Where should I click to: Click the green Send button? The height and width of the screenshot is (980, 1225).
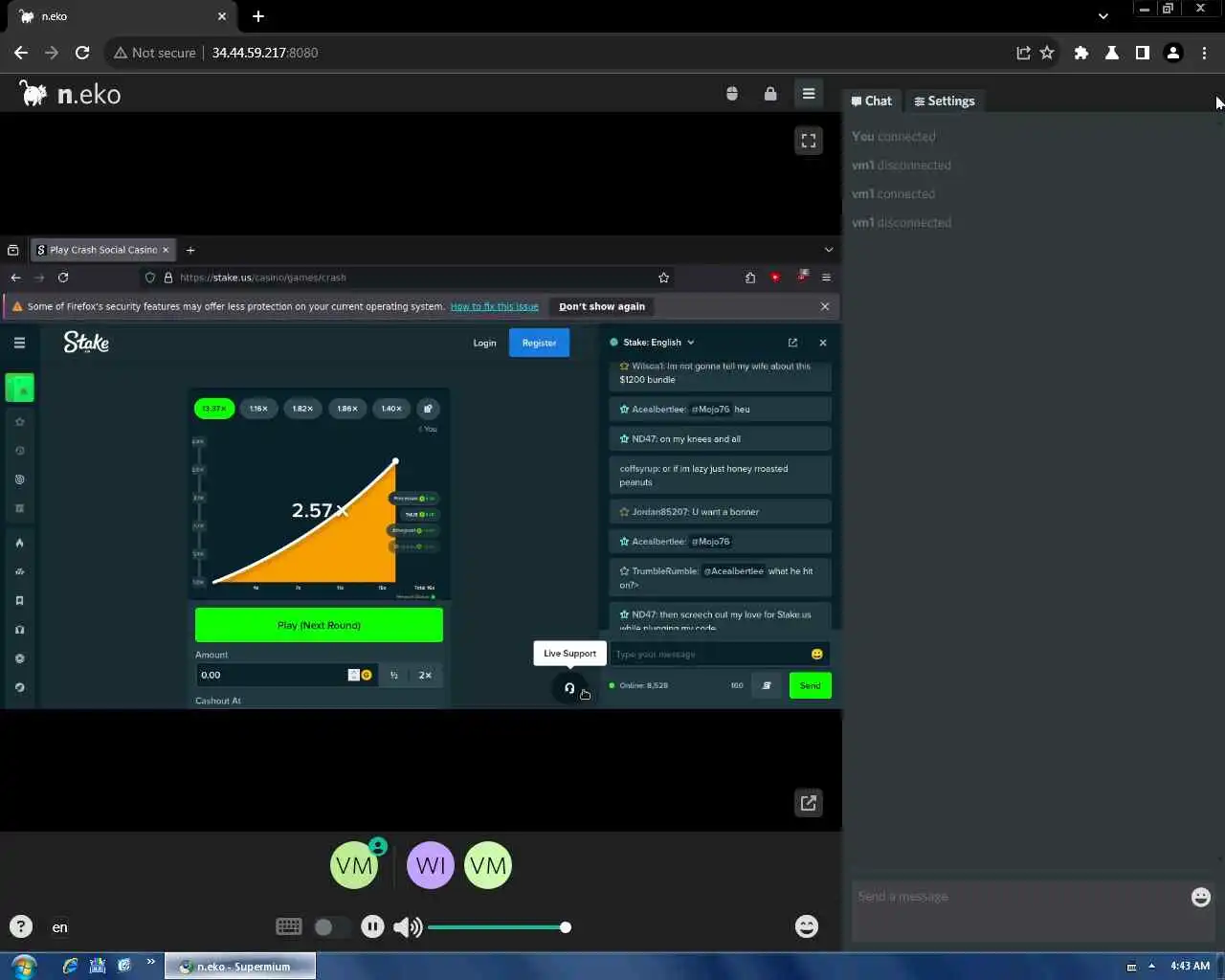810,685
